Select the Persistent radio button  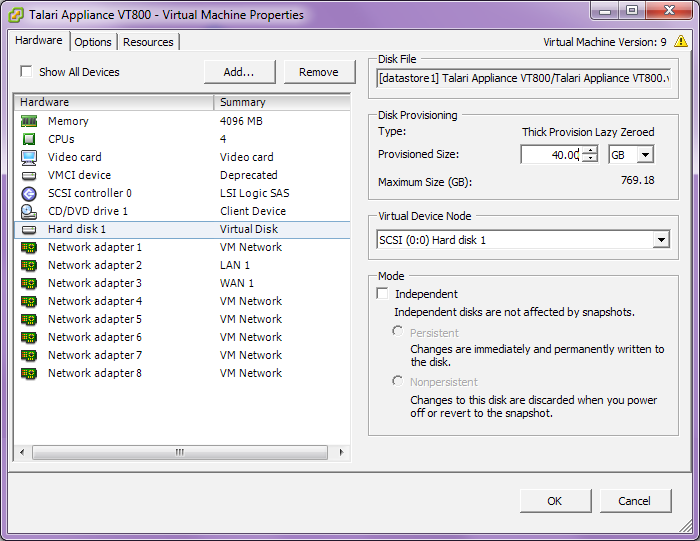point(397,331)
